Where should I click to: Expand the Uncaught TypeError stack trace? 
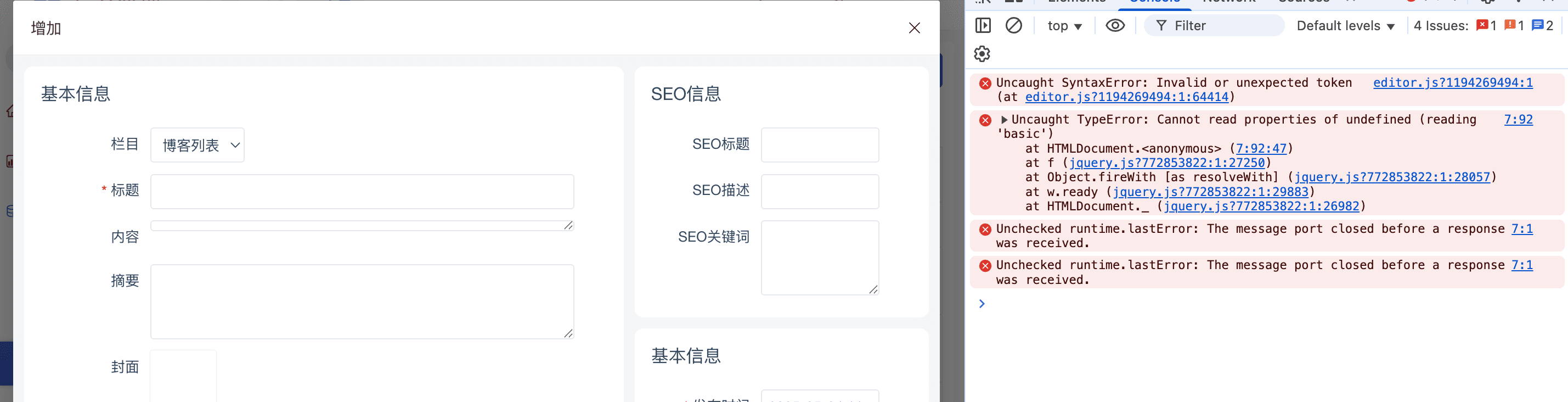tap(1004, 119)
